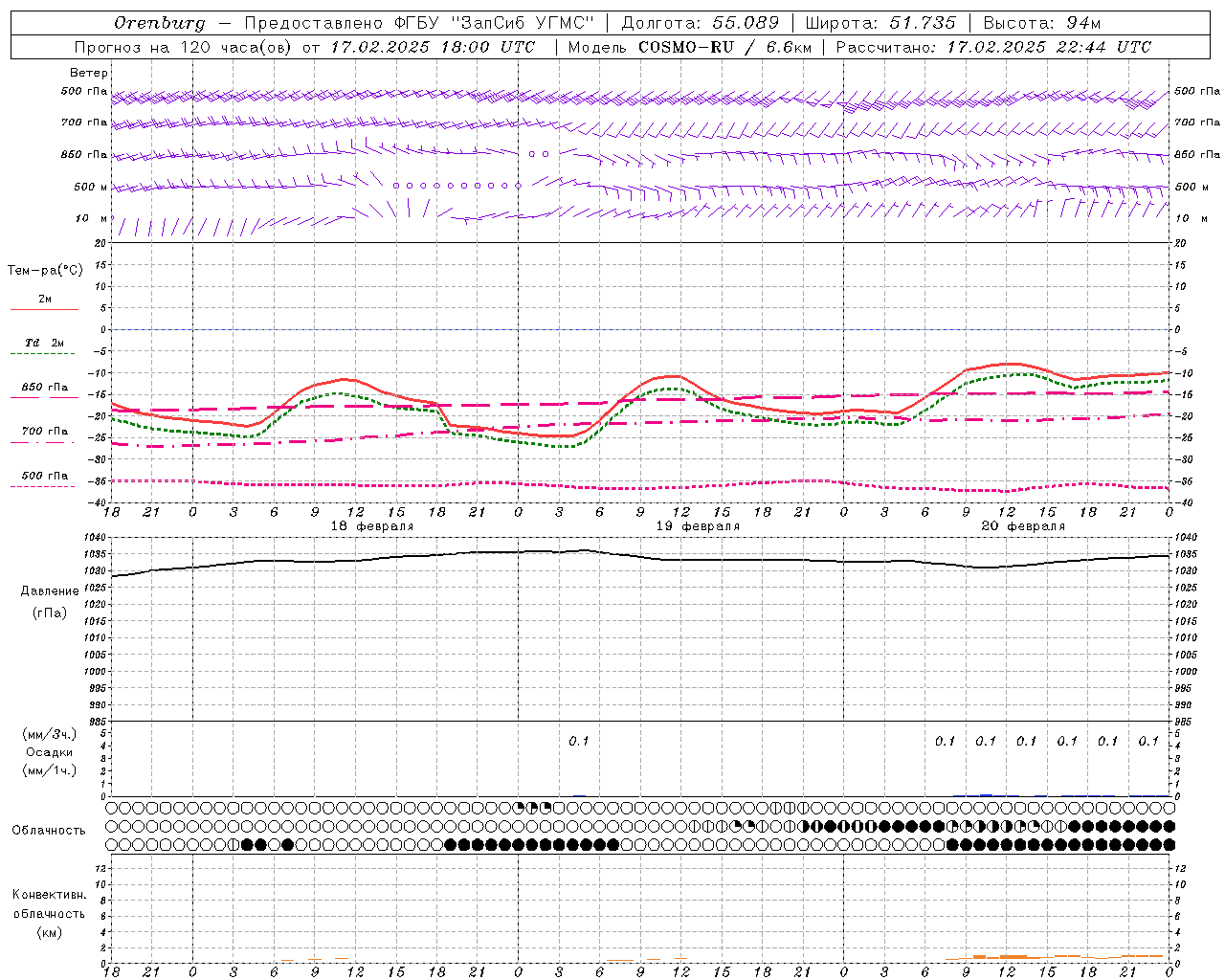Click the 20 февраля date label
The width and height of the screenshot is (1225, 980).
coord(1023,526)
